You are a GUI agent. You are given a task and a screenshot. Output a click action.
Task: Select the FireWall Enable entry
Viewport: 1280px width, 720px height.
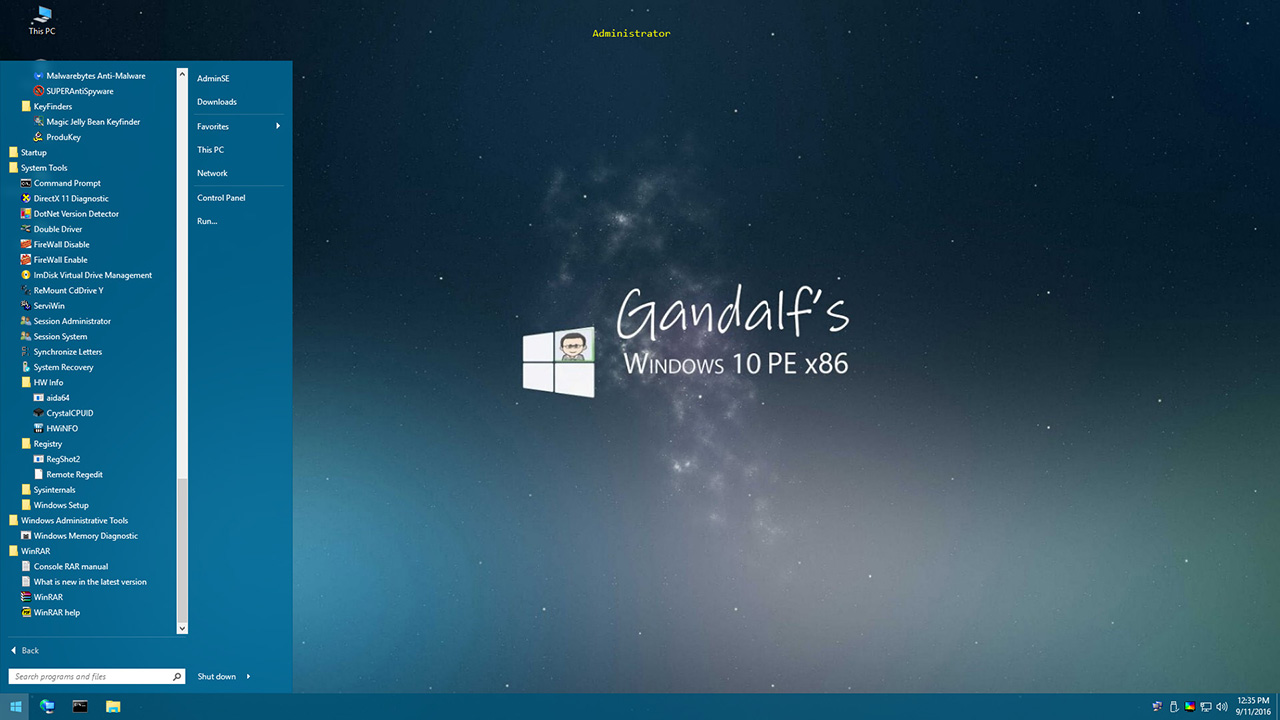(54, 260)
